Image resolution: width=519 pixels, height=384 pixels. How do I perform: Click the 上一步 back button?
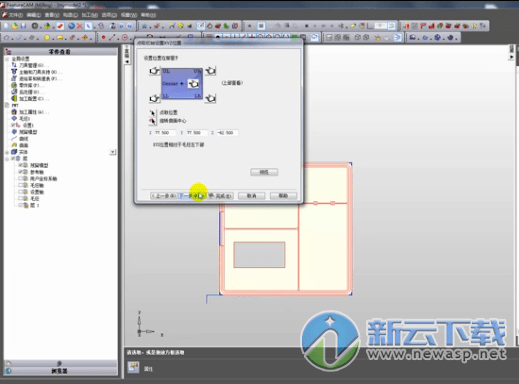[163, 196]
